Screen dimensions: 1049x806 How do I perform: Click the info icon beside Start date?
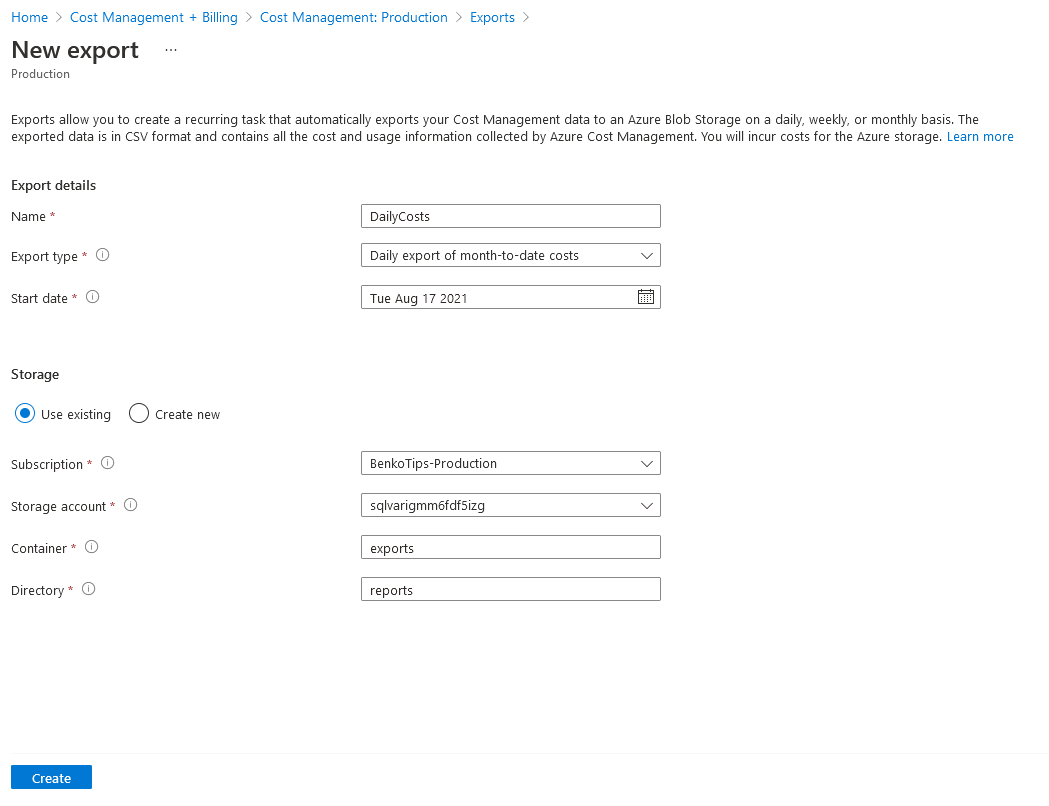pos(90,296)
